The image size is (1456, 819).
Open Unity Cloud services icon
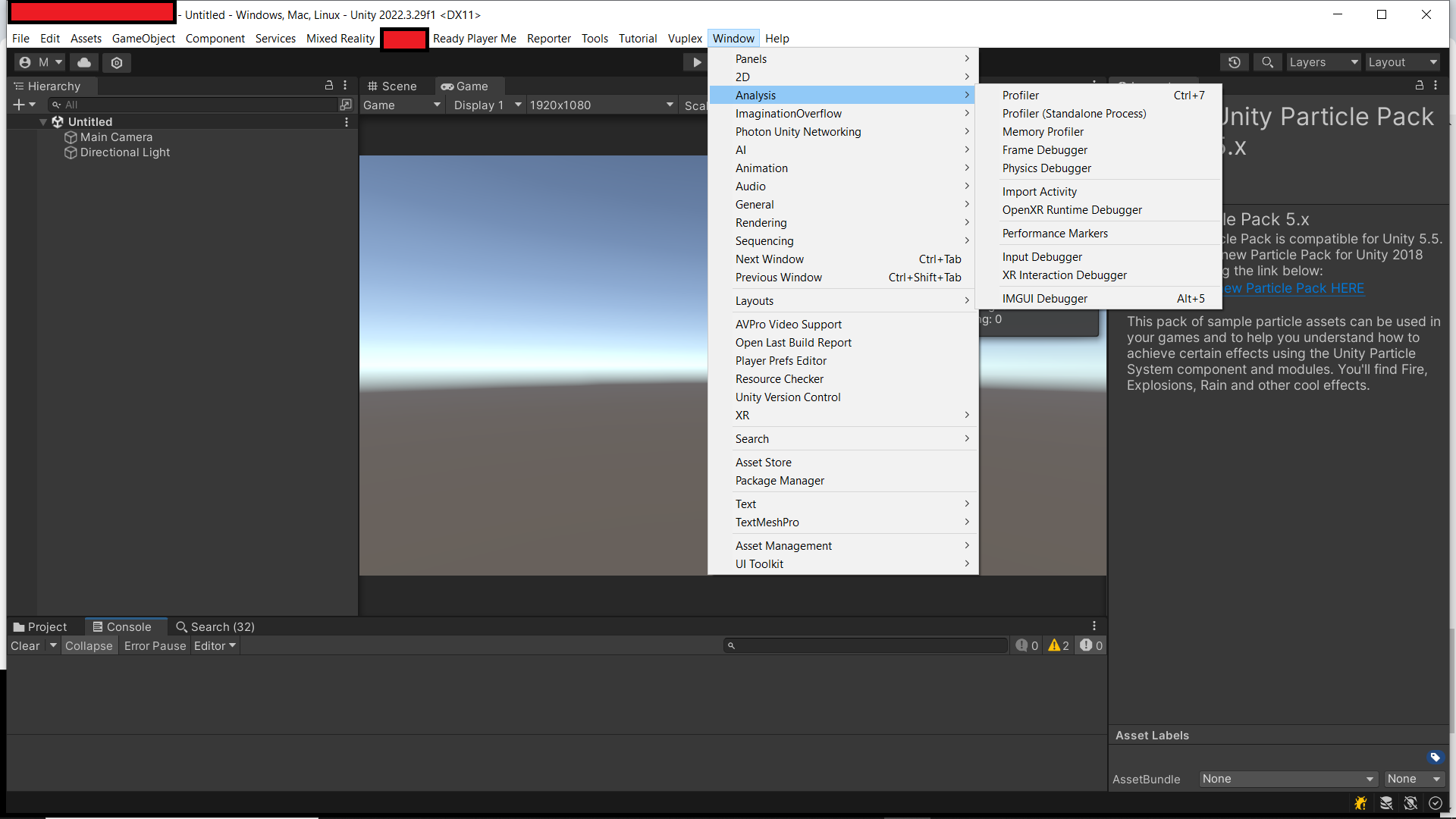(84, 62)
